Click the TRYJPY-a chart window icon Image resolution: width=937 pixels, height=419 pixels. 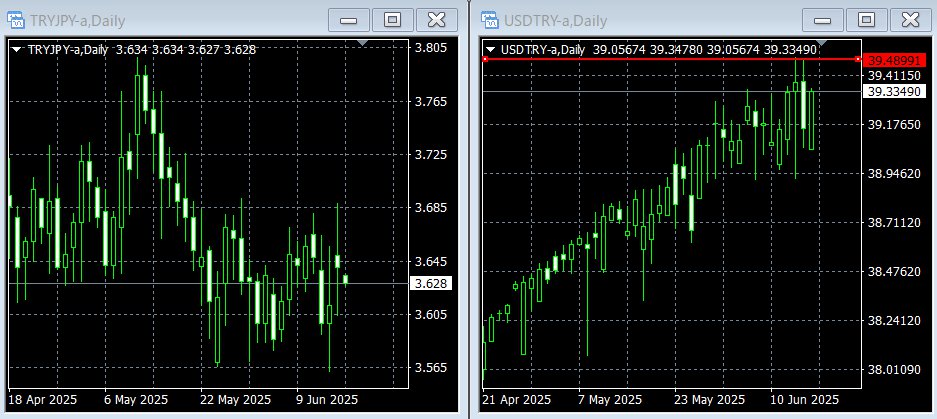click(x=16, y=20)
